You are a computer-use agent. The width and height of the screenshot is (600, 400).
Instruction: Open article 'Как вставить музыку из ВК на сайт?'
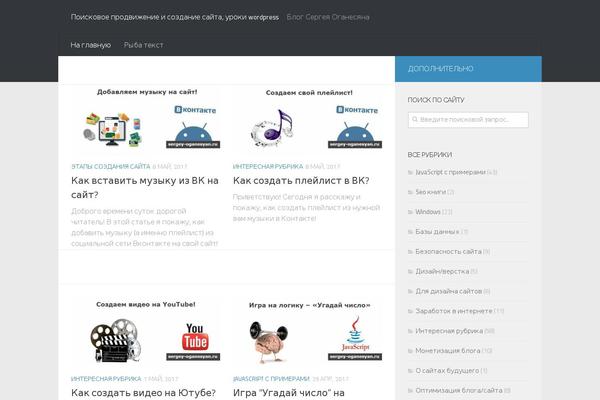[145, 188]
